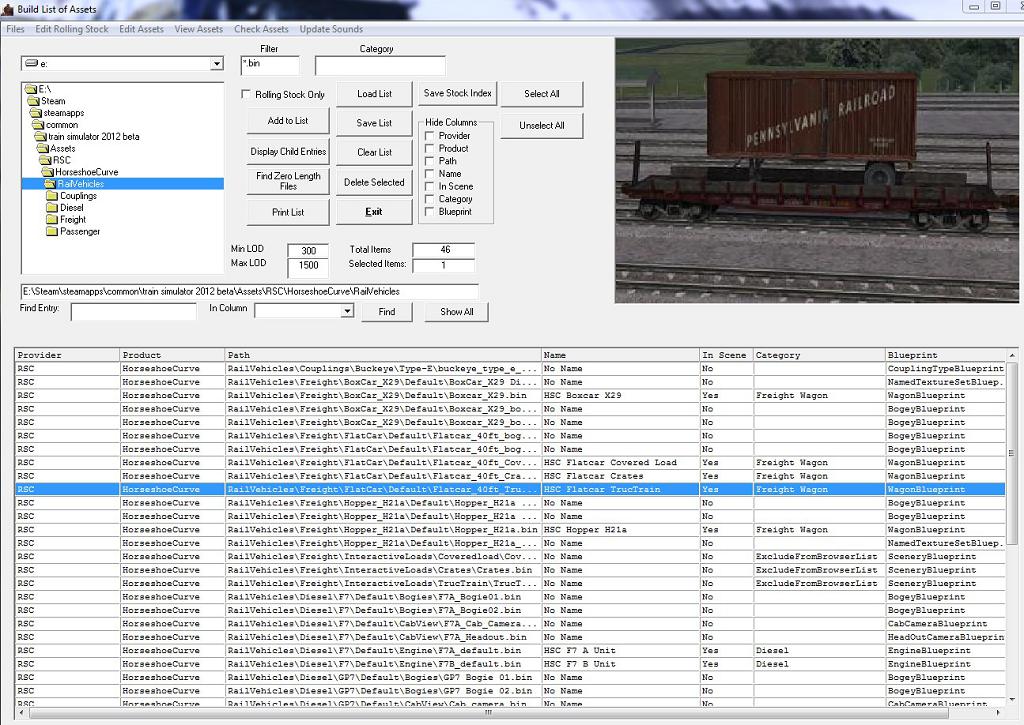The width and height of the screenshot is (1024, 725).
Task: Click the Diesel folder icon
Action: [x=52, y=208]
